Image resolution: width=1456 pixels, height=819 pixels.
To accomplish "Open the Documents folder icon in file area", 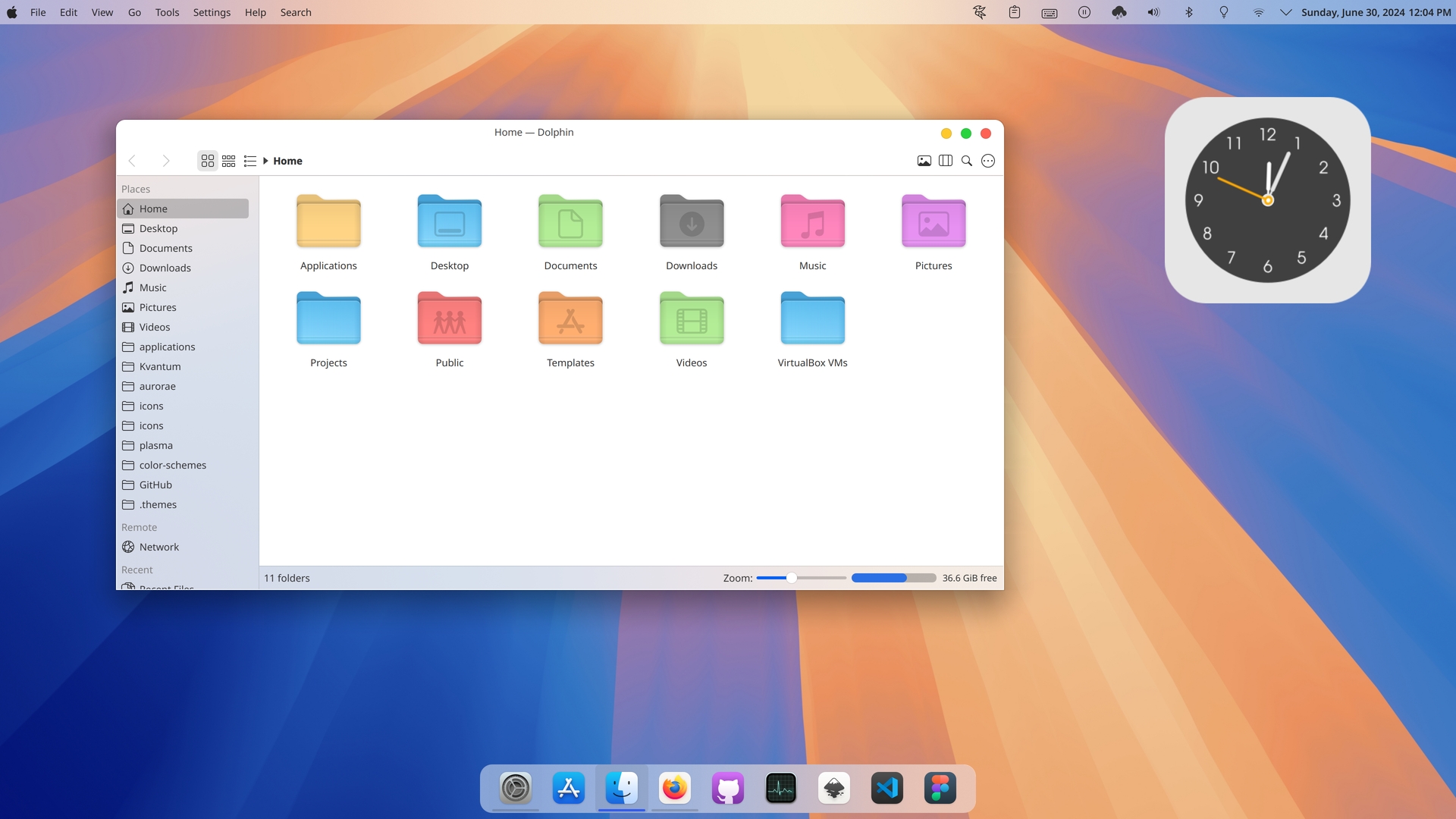I will 570,221.
